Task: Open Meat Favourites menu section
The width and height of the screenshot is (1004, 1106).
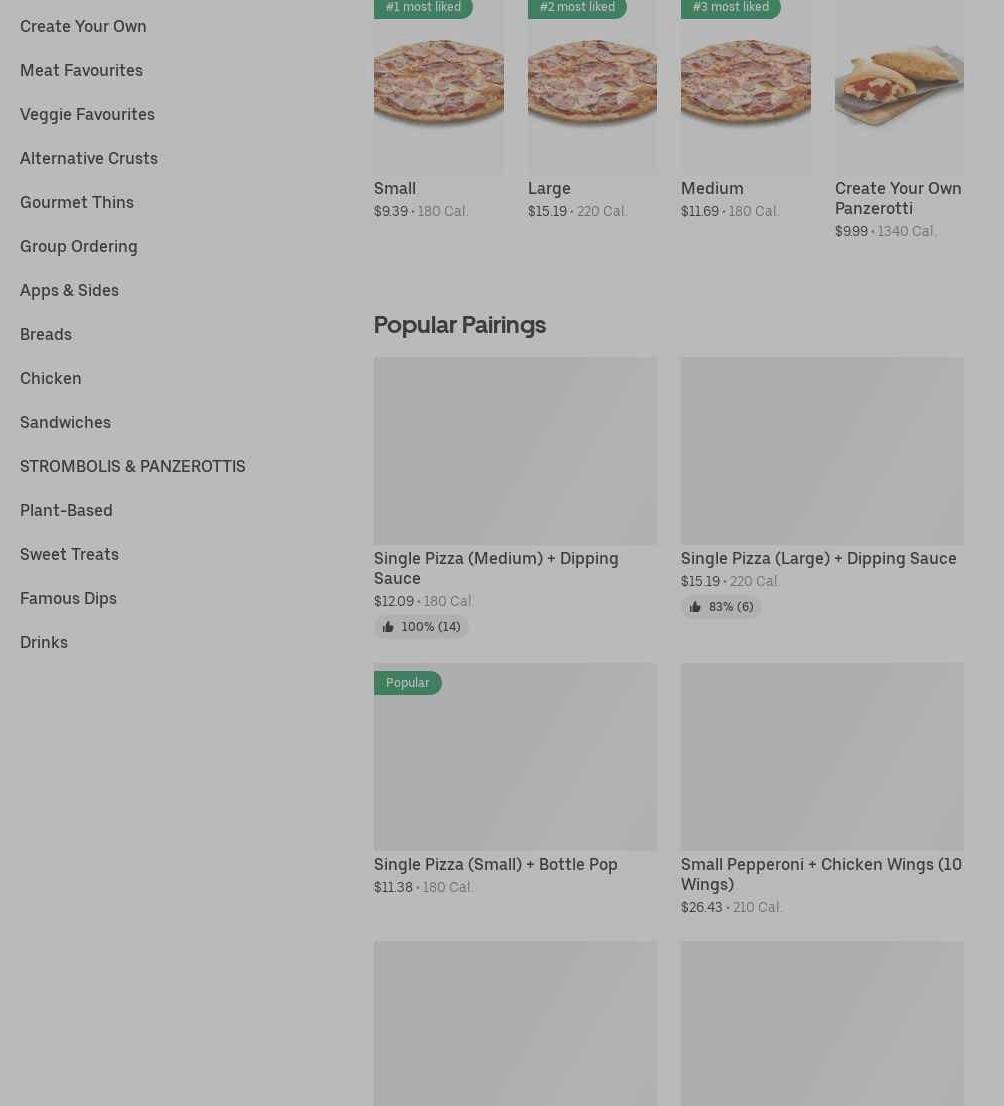Action: (x=81, y=70)
